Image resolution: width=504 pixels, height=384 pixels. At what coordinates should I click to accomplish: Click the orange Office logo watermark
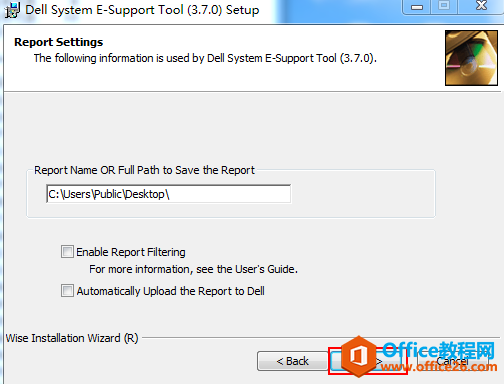[359, 356]
